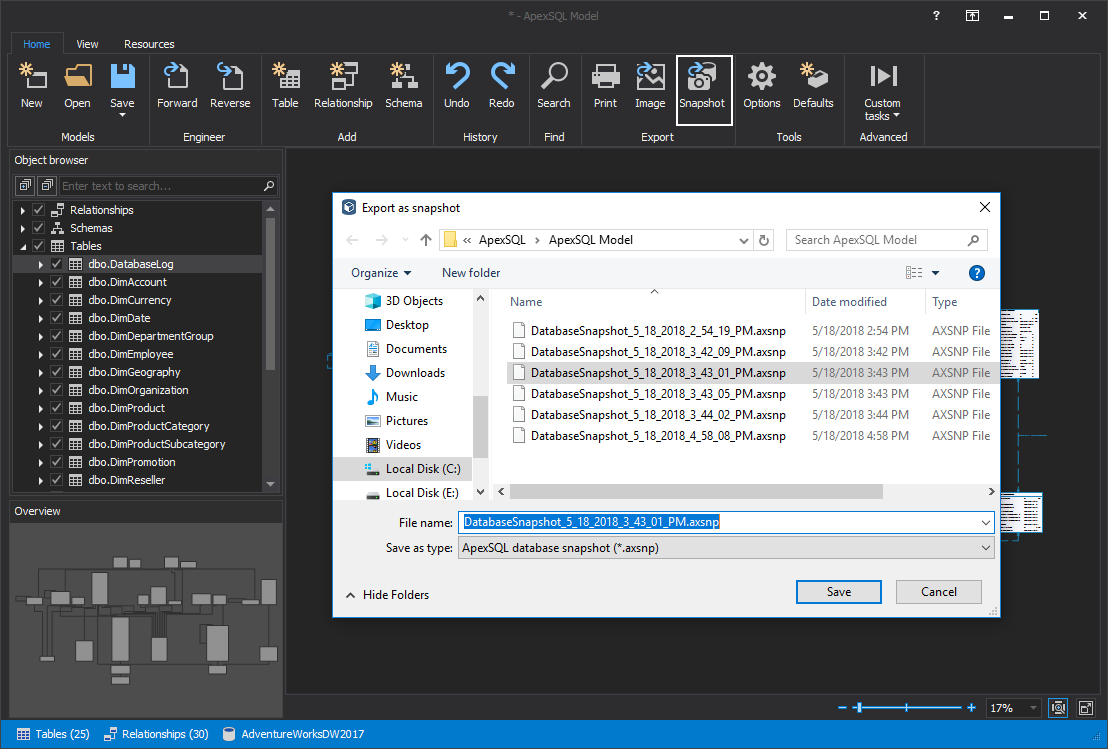Add a Schema from ribbon

[x=403, y=85]
